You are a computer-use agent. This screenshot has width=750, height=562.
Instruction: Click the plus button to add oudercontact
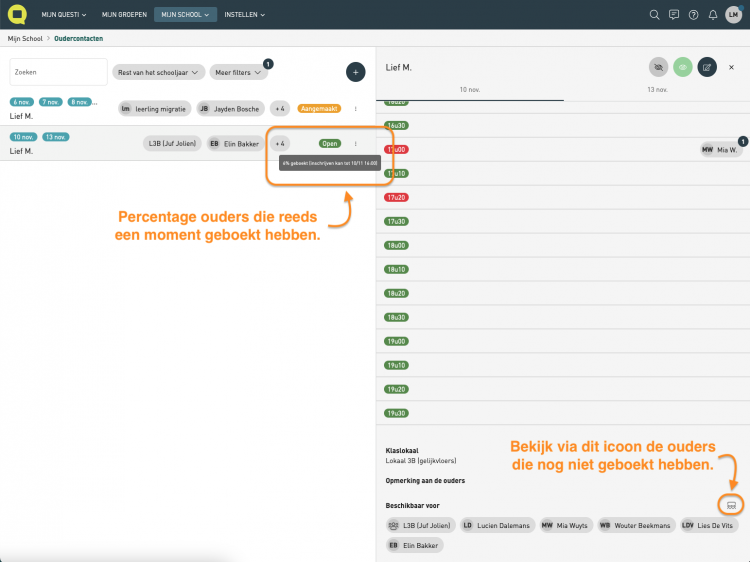tap(355, 72)
